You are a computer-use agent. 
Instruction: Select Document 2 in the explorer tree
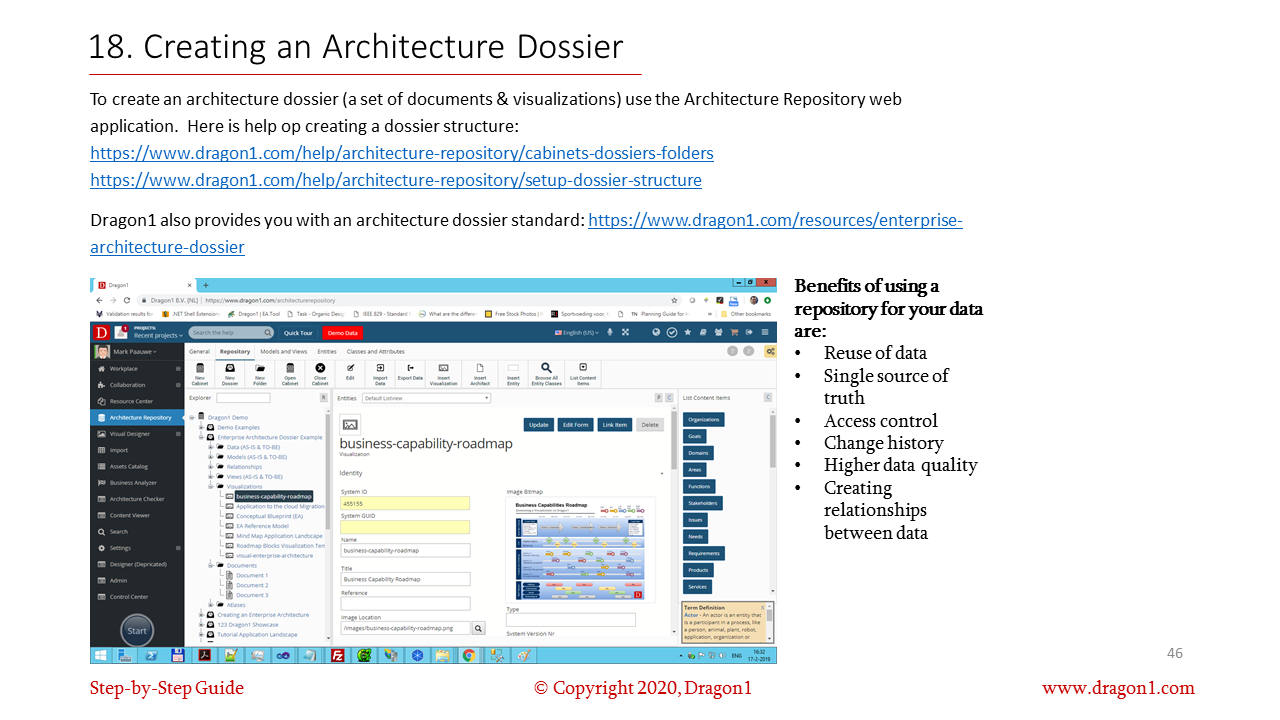[252, 585]
